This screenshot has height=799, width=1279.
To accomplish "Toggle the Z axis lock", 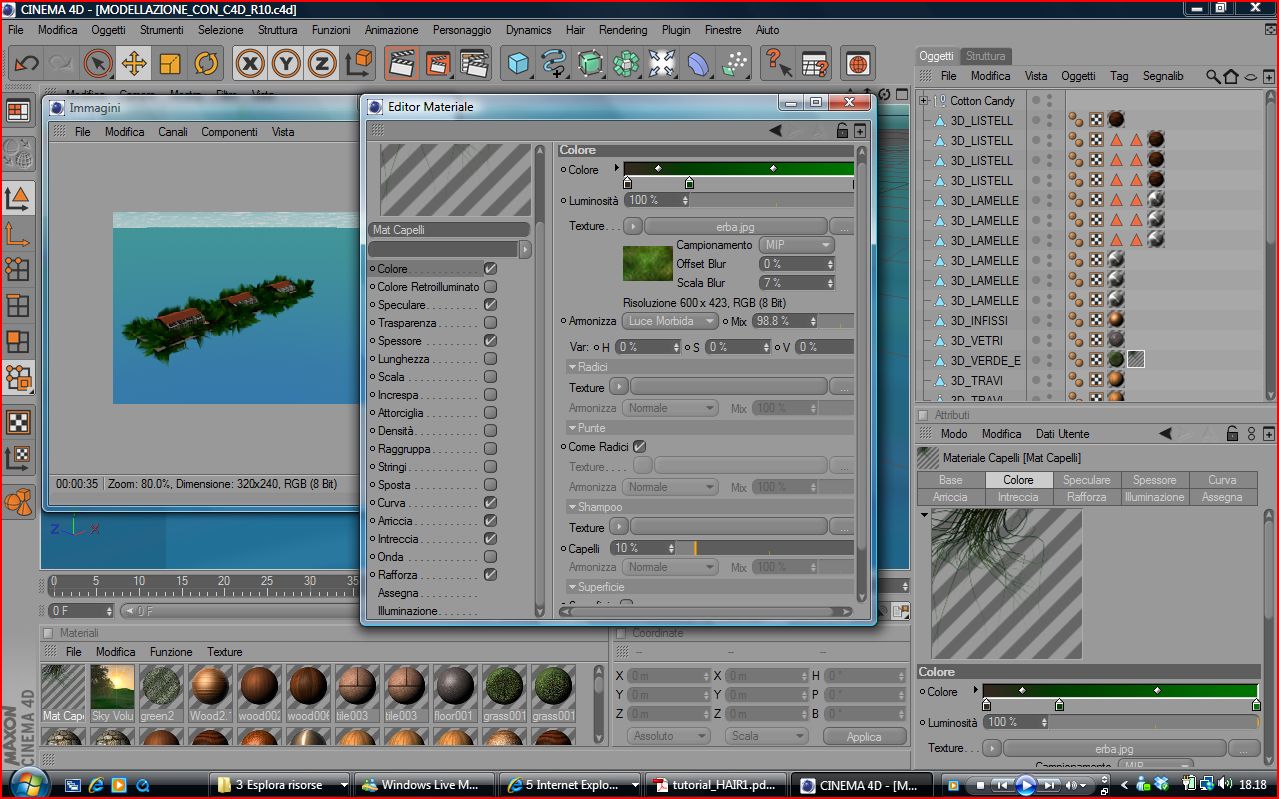I will click(321, 64).
